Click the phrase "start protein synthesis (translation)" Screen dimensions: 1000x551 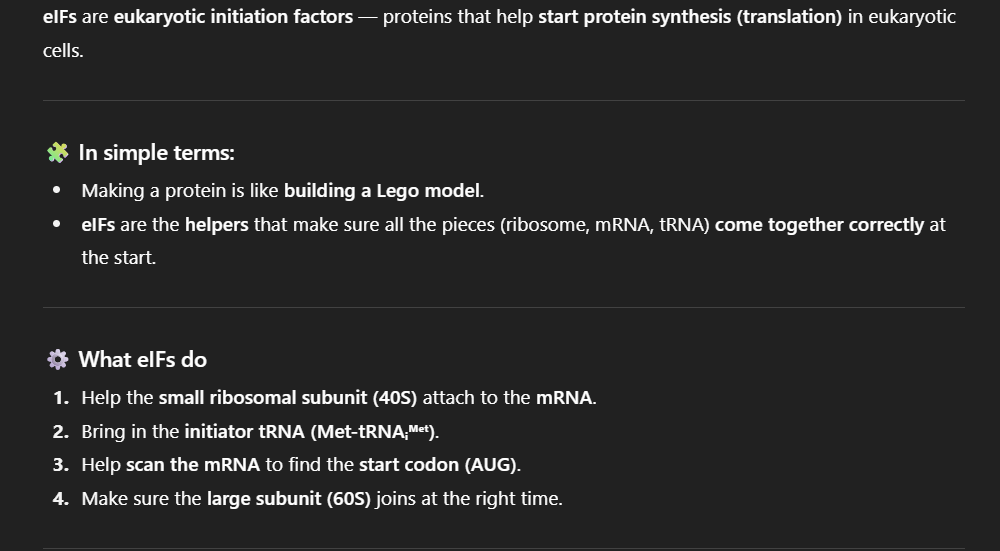coord(690,17)
